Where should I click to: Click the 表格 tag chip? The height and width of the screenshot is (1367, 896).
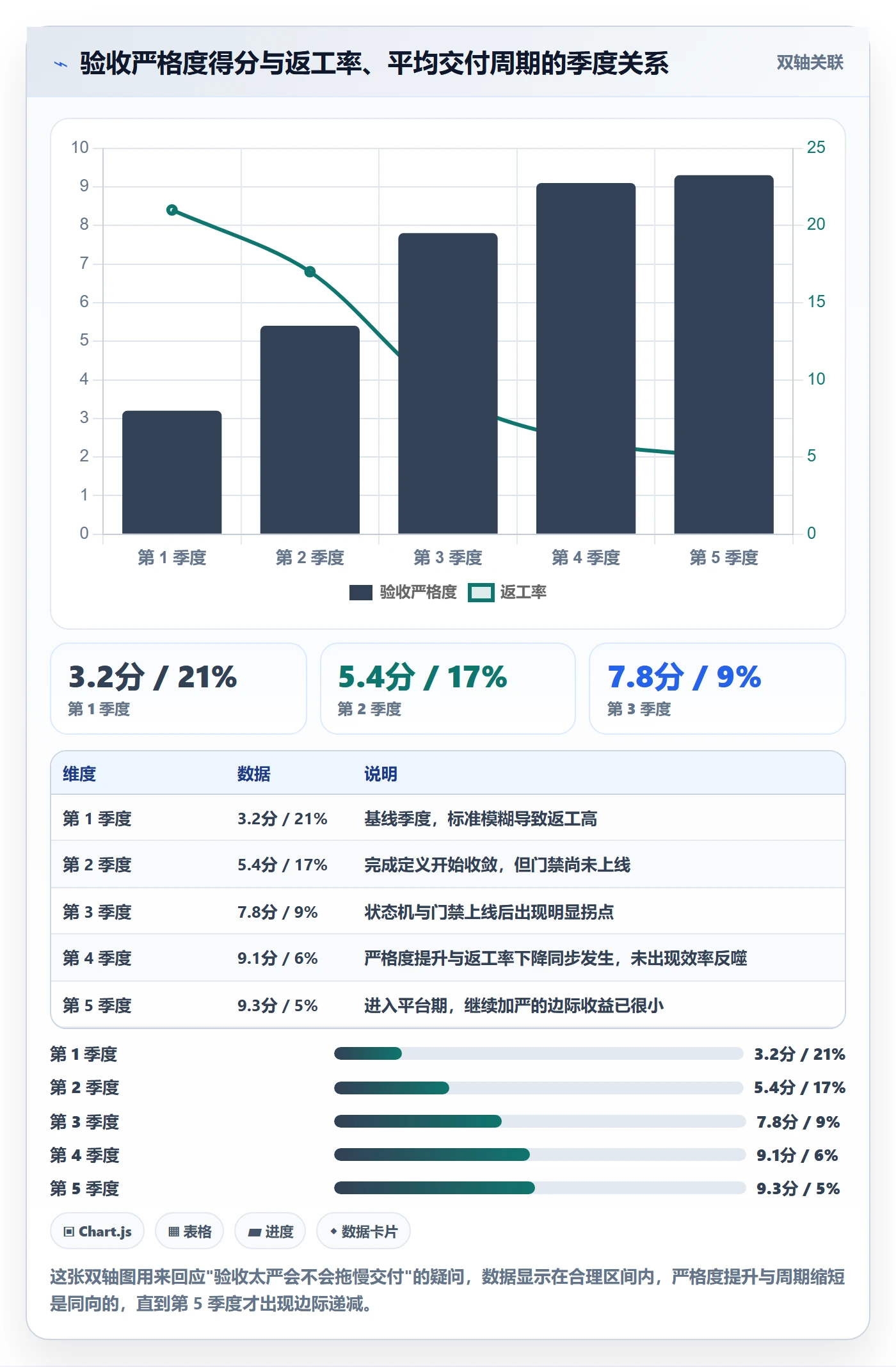(189, 1231)
